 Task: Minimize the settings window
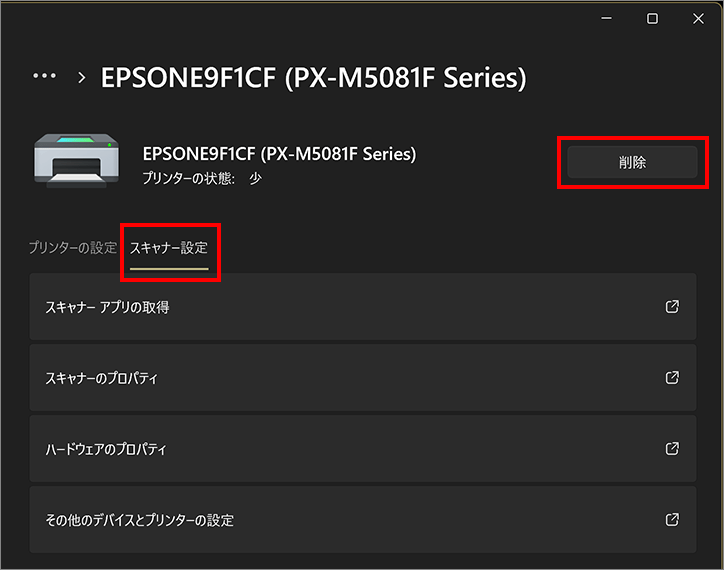[606, 18]
